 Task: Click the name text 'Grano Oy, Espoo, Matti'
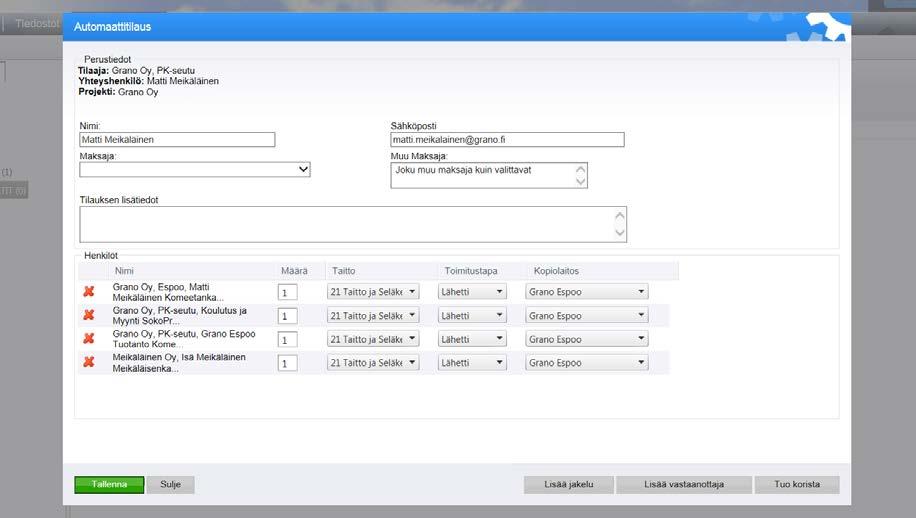(x=161, y=287)
